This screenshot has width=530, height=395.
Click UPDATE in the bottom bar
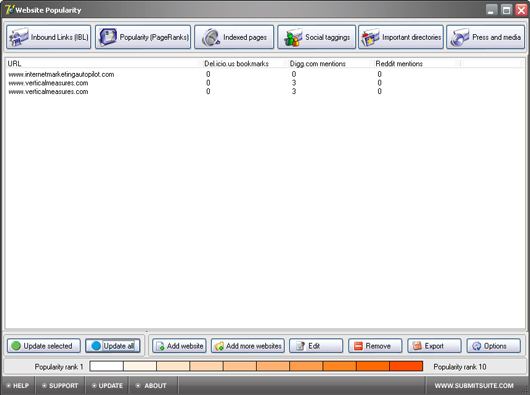107,386
